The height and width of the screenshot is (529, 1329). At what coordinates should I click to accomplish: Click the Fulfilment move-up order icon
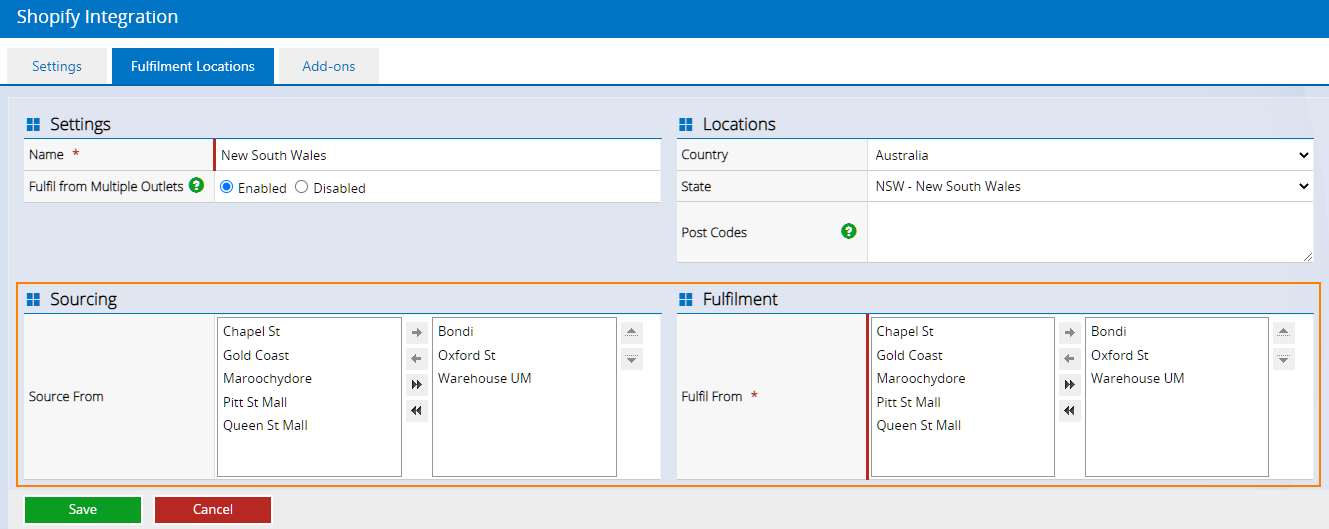click(x=1284, y=332)
